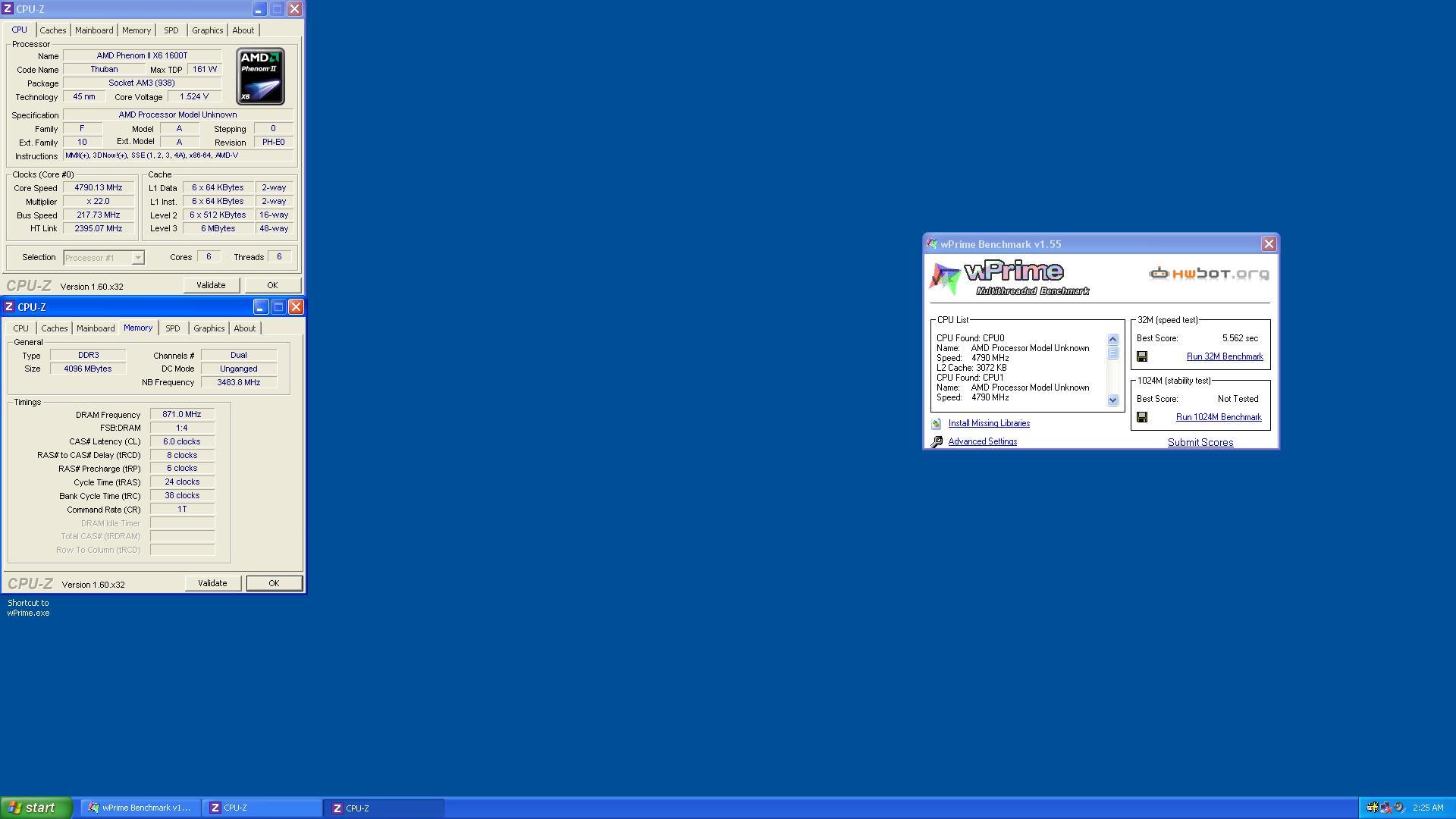Click Install Missing Libraries link

pyautogui.click(x=989, y=423)
